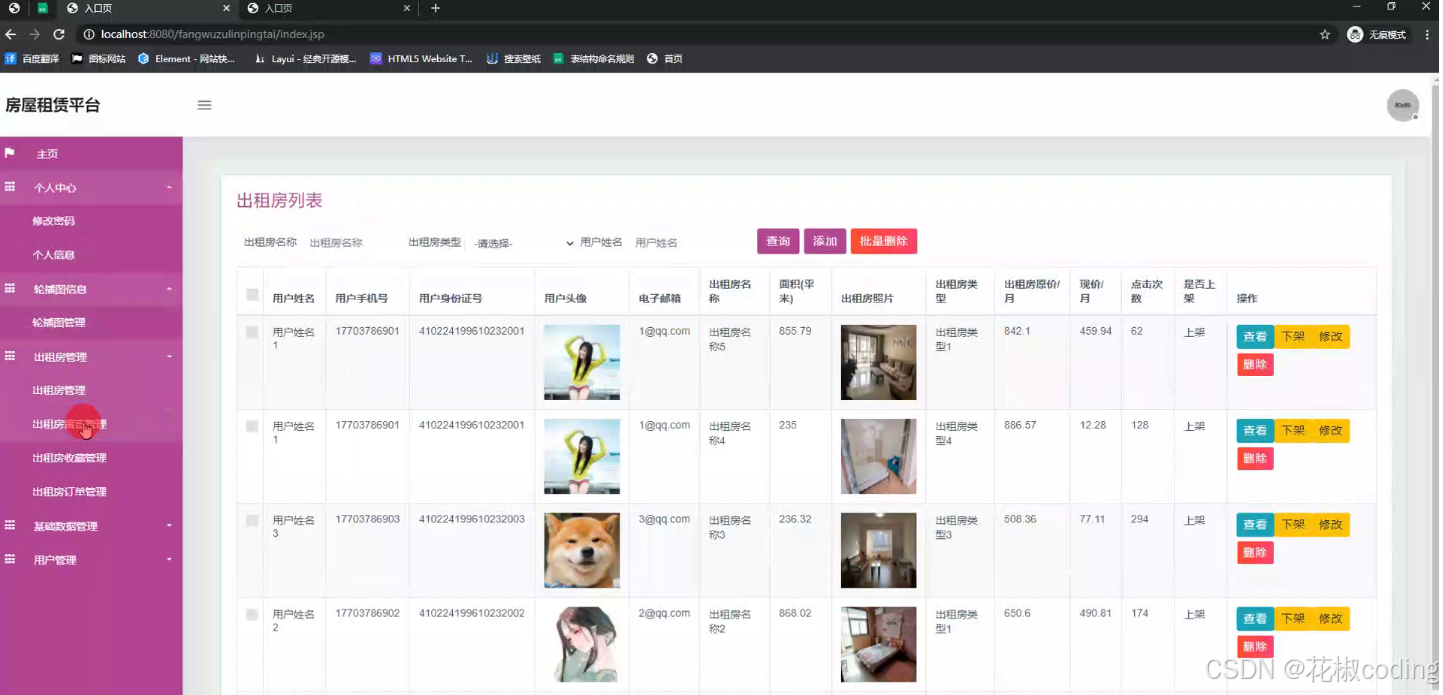Open the 首页 bookmark
Screen dimensions: 1443x695
(x=665, y=59)
